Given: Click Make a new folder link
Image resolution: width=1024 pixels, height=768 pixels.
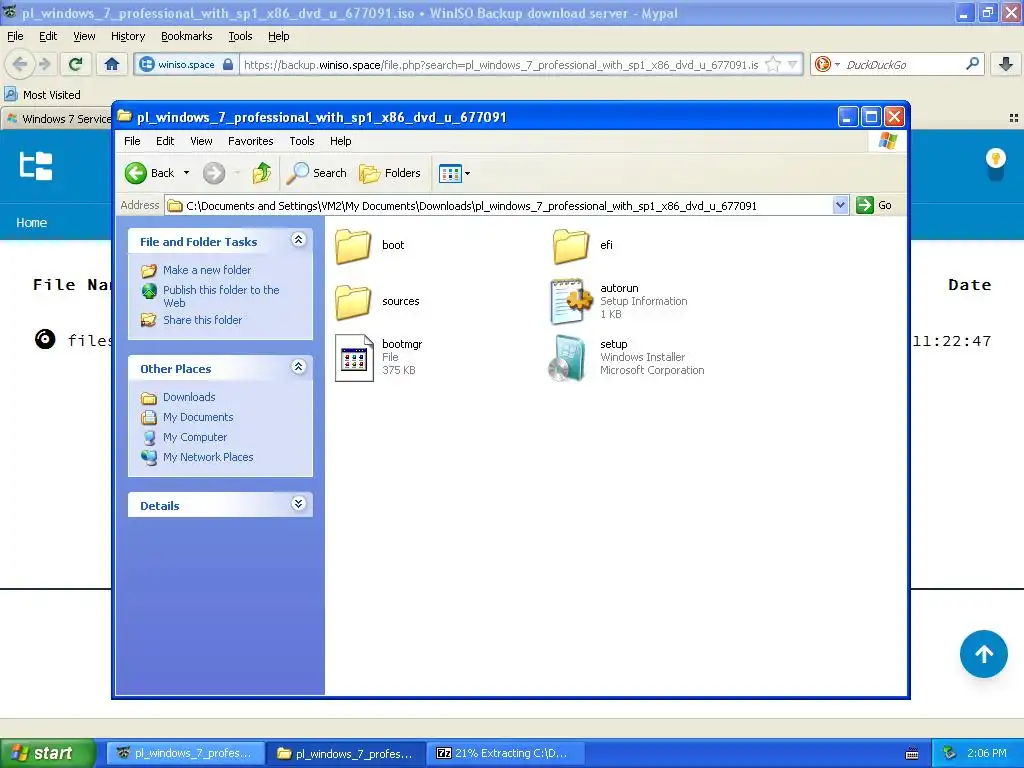Looking at the screenshot, I should click(207, 270).
